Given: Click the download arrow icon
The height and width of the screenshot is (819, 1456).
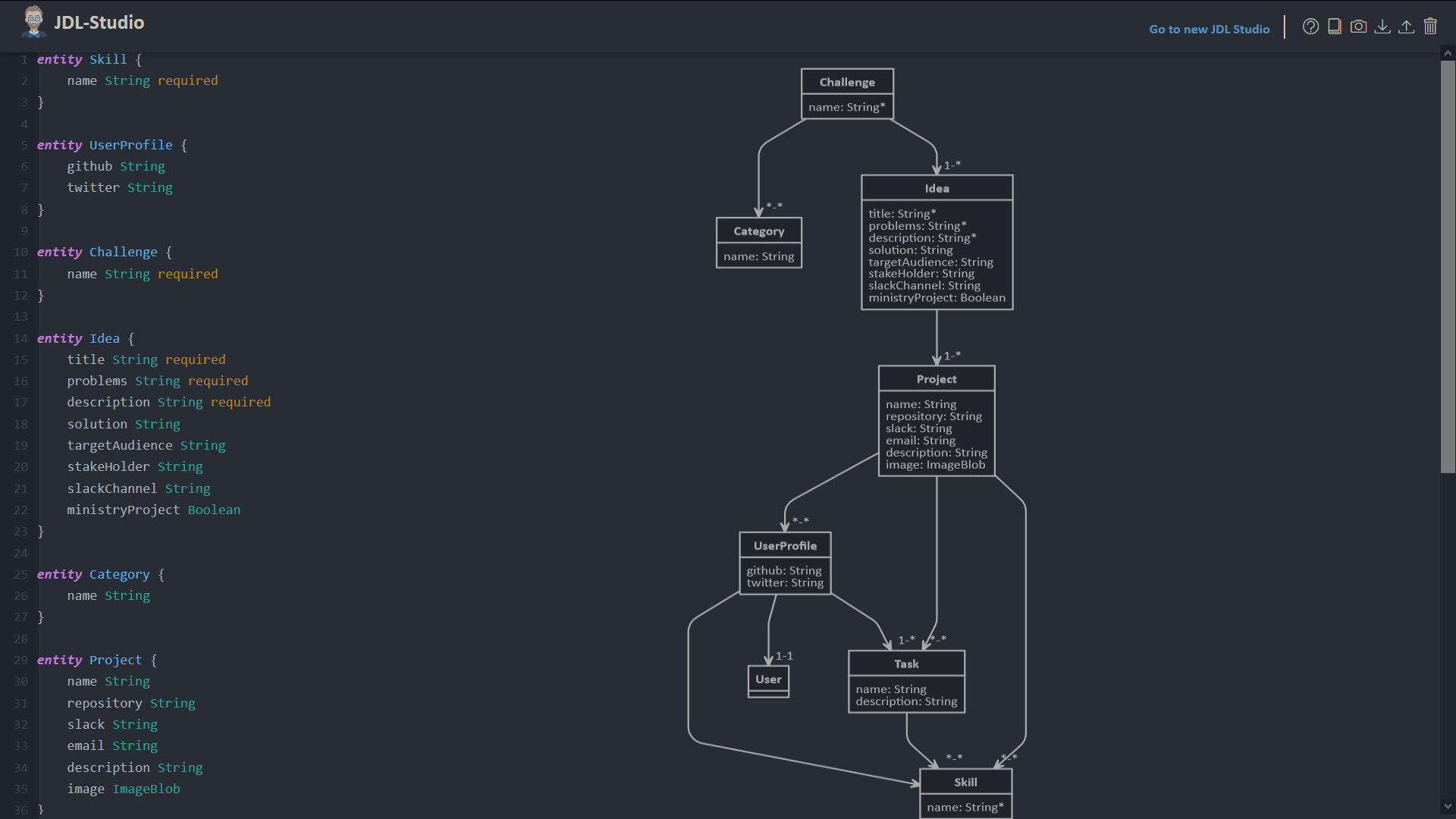Looking at the screenshot, I should coord(1382,27).
